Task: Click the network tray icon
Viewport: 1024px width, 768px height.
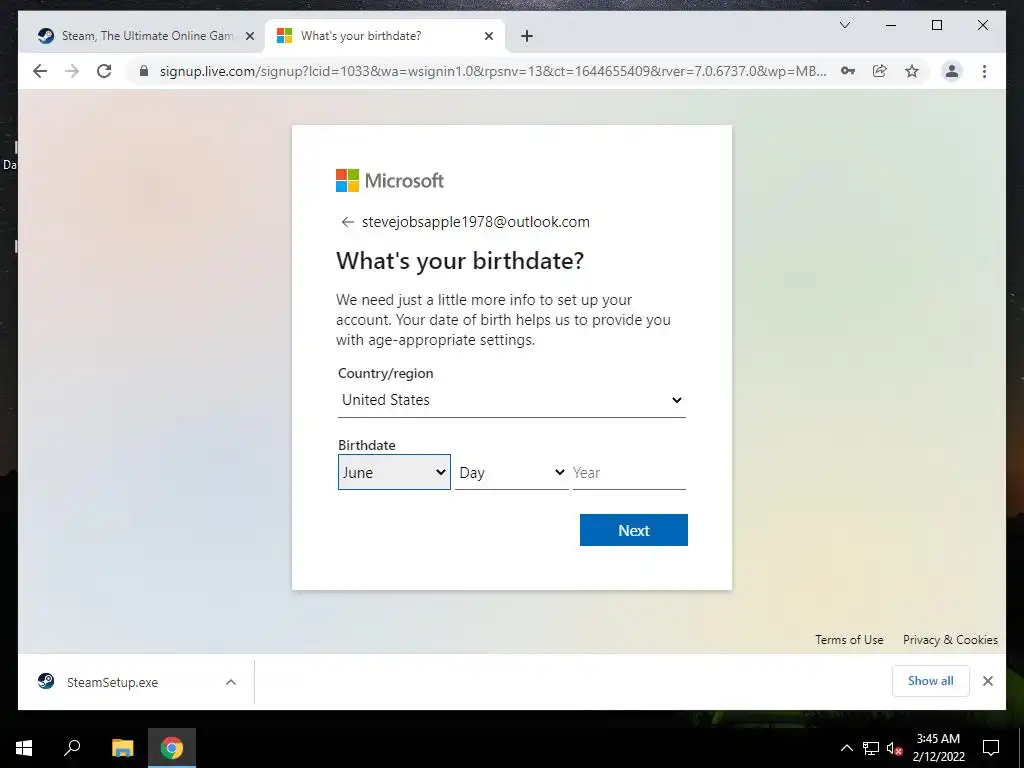Action: 871,748
